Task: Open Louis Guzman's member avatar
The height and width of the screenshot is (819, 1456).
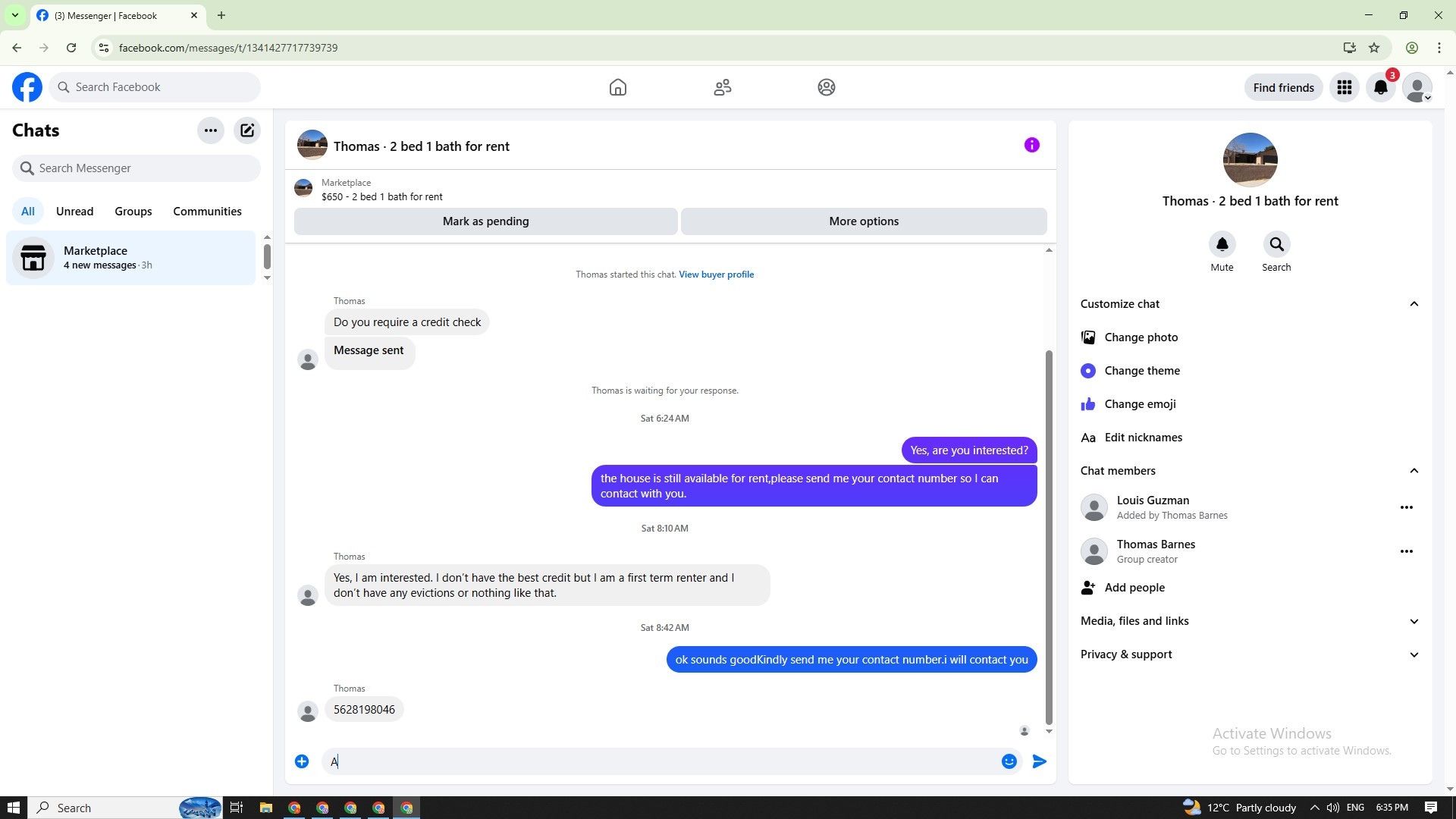Action: pos(1094,507)
